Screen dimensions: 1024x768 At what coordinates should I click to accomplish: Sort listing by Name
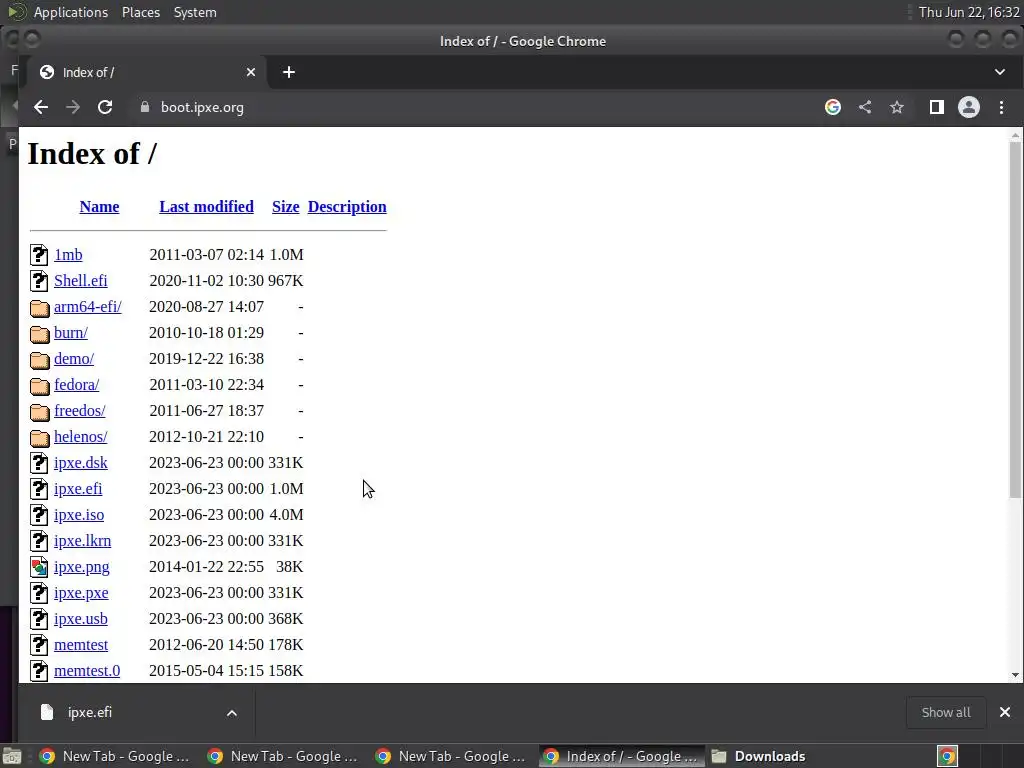point(99,206)
